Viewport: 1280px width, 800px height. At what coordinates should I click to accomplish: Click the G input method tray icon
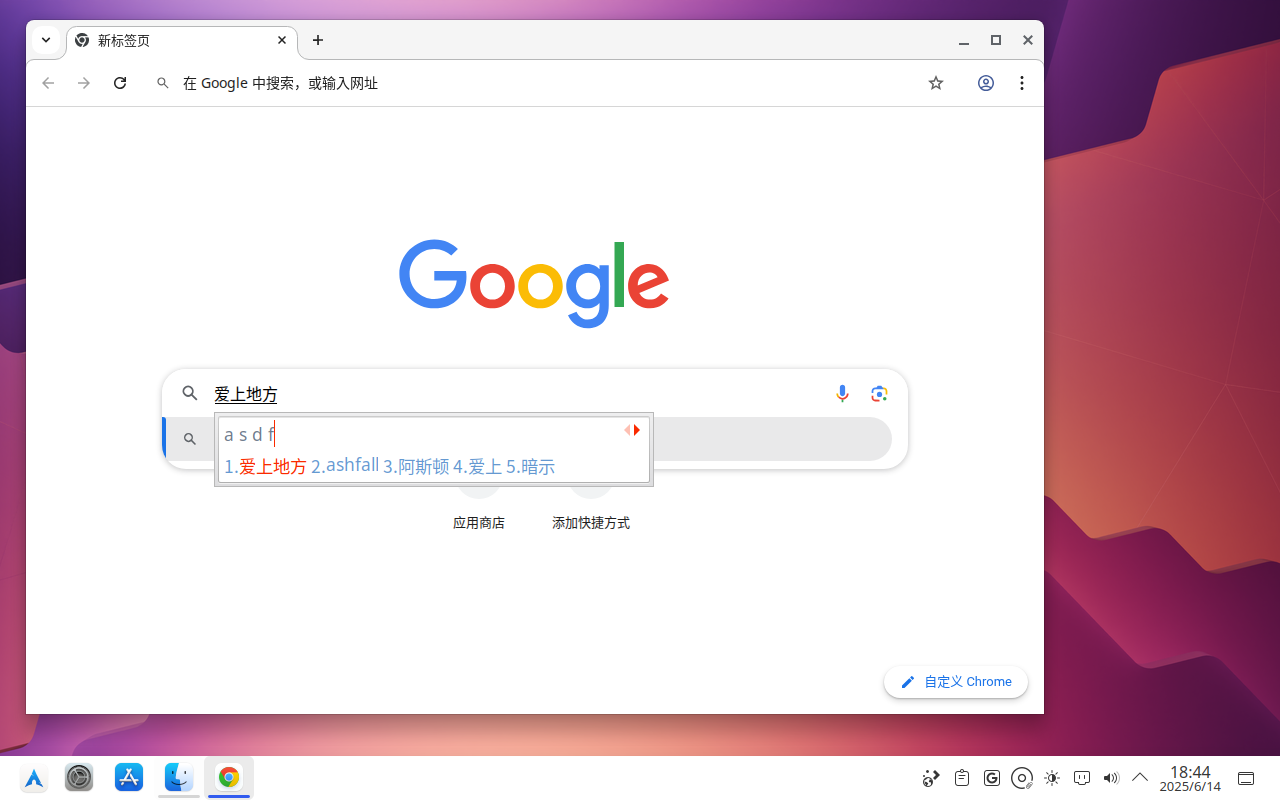[992, 778]
